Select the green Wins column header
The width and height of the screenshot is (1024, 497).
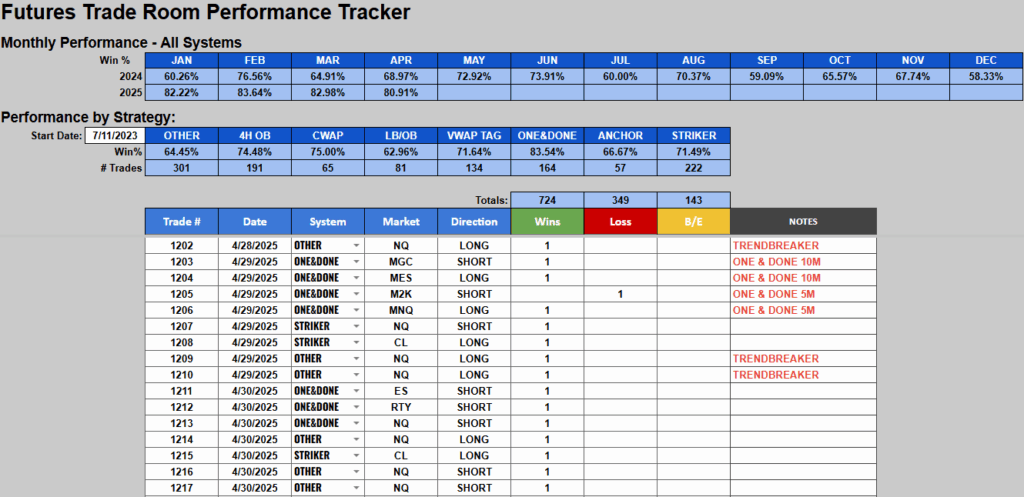coord(547,221)
